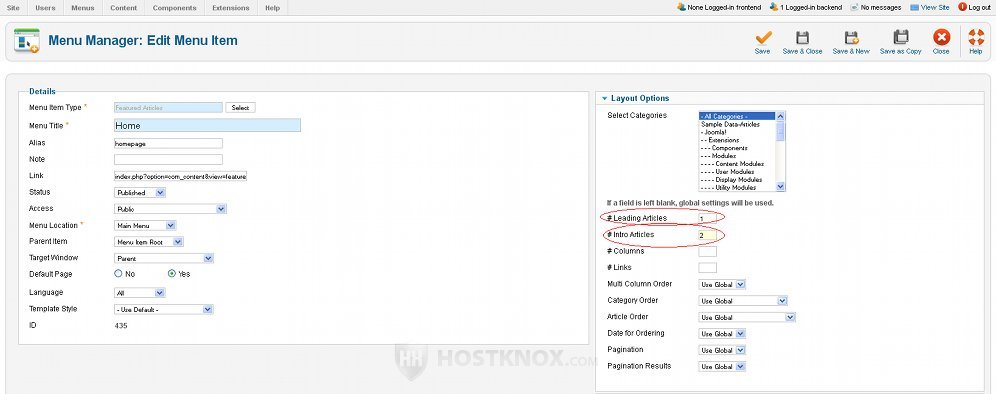Image resolution: width=996 pixels, height=394 pixels.
Task: Open the Content menu
Action: [123, 8]
